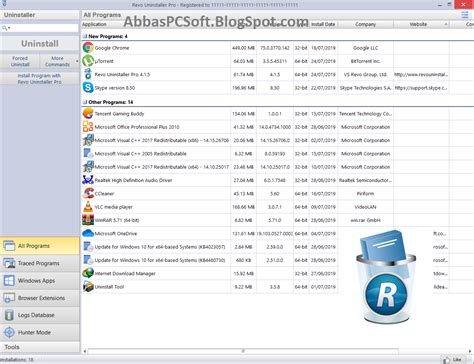Click the VideoLAN company cell

click(x=365, y=207)
